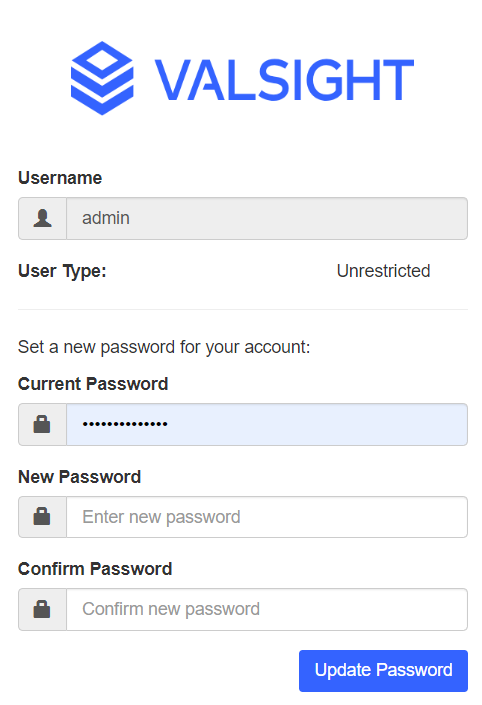Click the user silhouette icon beside admin
Viewport: 482px width, 705px height.
(x=42, y=218)
